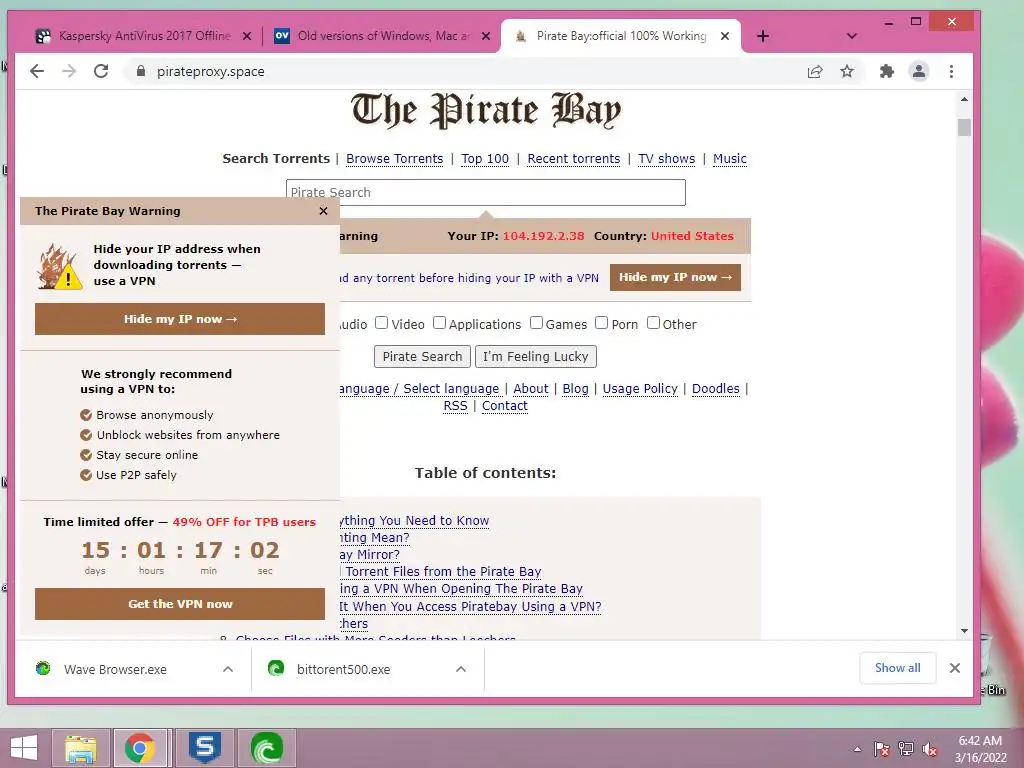
Task: Open the blue S app in taskbar
Action: [x=205, y=748]
